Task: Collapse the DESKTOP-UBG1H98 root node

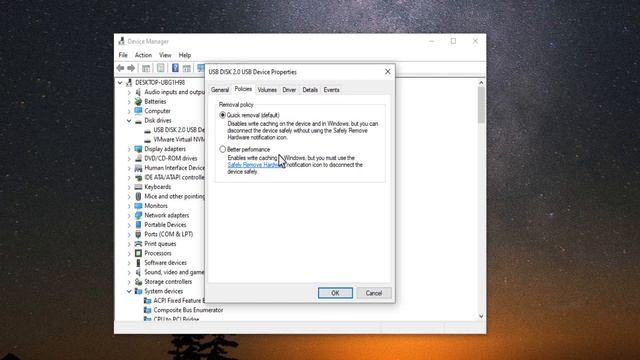Action: 120,83
